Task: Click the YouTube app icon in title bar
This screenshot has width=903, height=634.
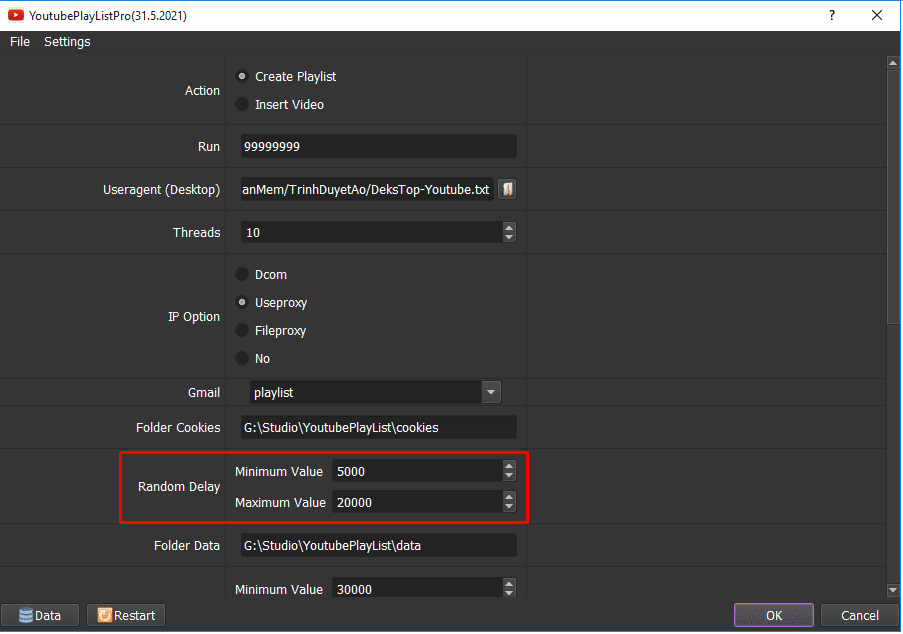Action: pos(16,16)
